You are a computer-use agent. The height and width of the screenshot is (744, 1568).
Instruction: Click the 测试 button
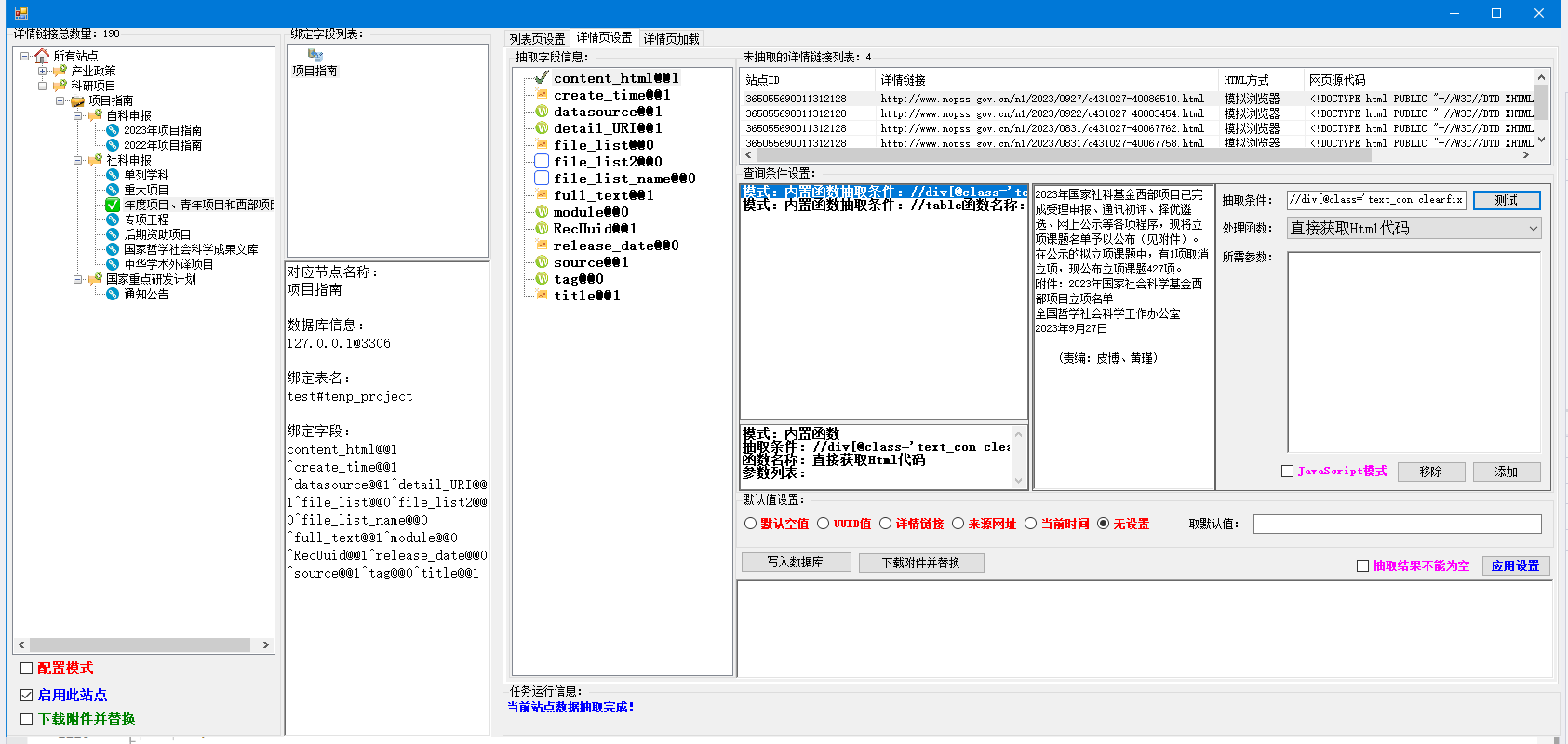click(1507, 200)
